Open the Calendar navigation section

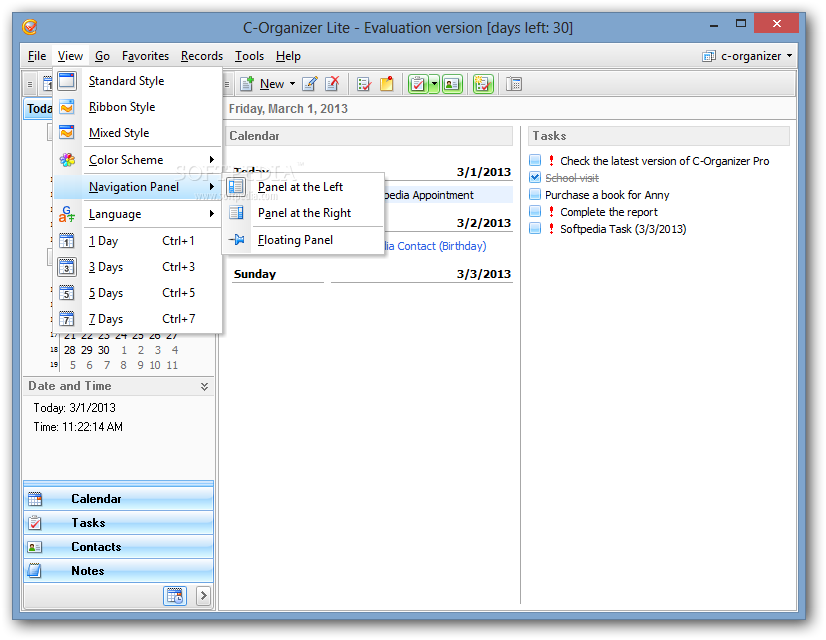click(x=119, y=498)
